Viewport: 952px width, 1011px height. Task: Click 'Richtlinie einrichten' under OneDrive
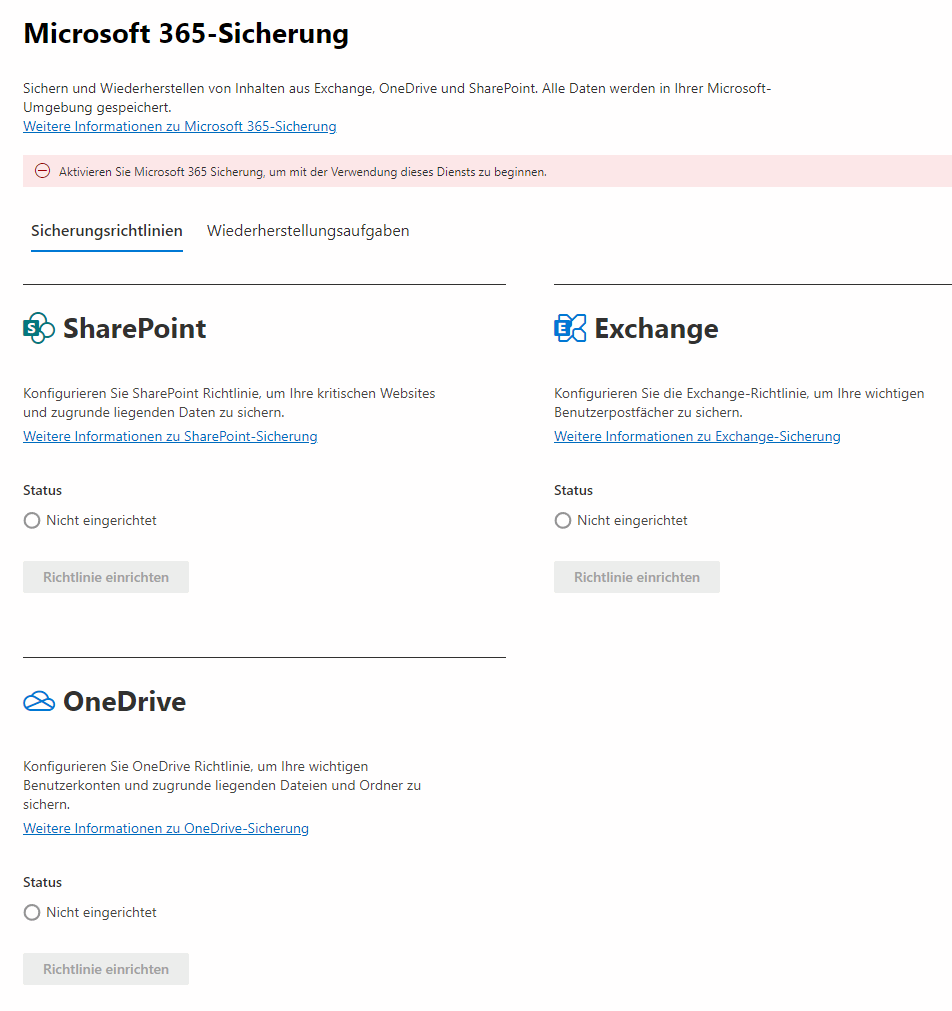tap(105, 968)
